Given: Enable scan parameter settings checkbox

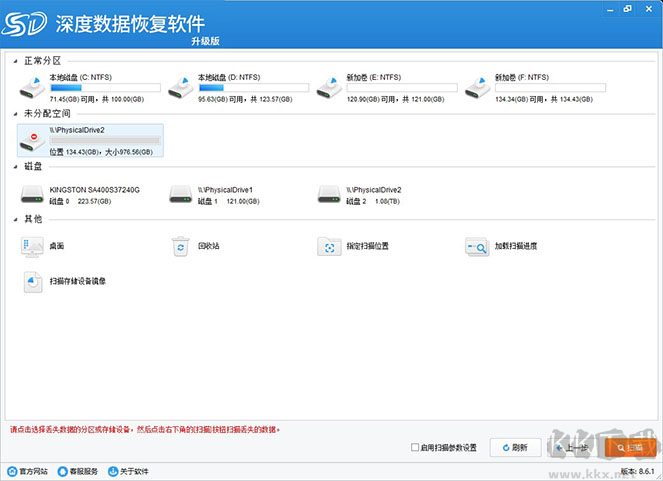Looking at the screenshot, I should pyautogui.click(x=415, y=447).
